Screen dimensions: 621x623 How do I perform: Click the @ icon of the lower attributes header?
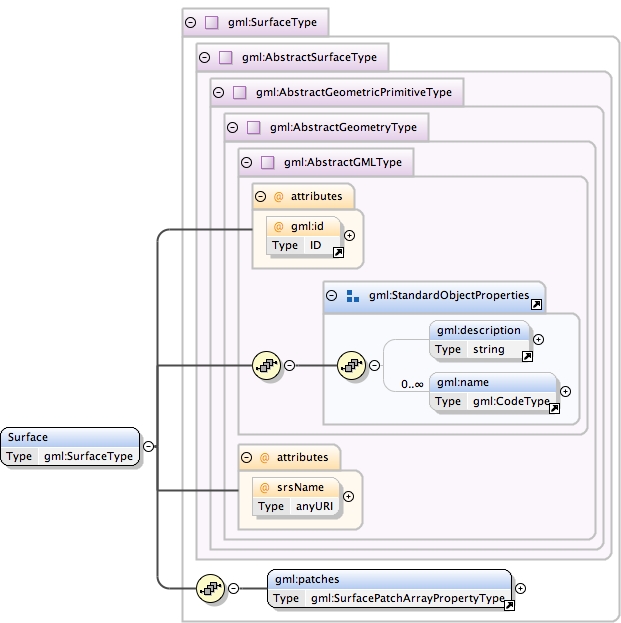[264, 457]
